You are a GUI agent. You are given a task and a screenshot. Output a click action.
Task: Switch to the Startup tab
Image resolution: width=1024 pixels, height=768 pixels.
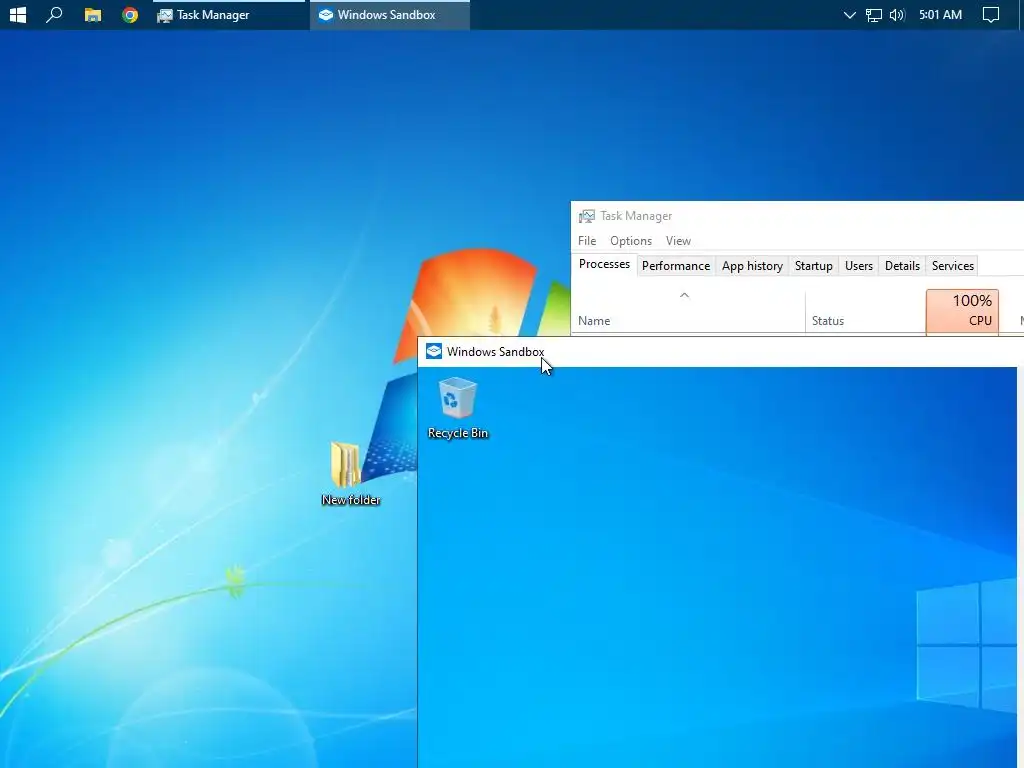click(x=813, y=266)
